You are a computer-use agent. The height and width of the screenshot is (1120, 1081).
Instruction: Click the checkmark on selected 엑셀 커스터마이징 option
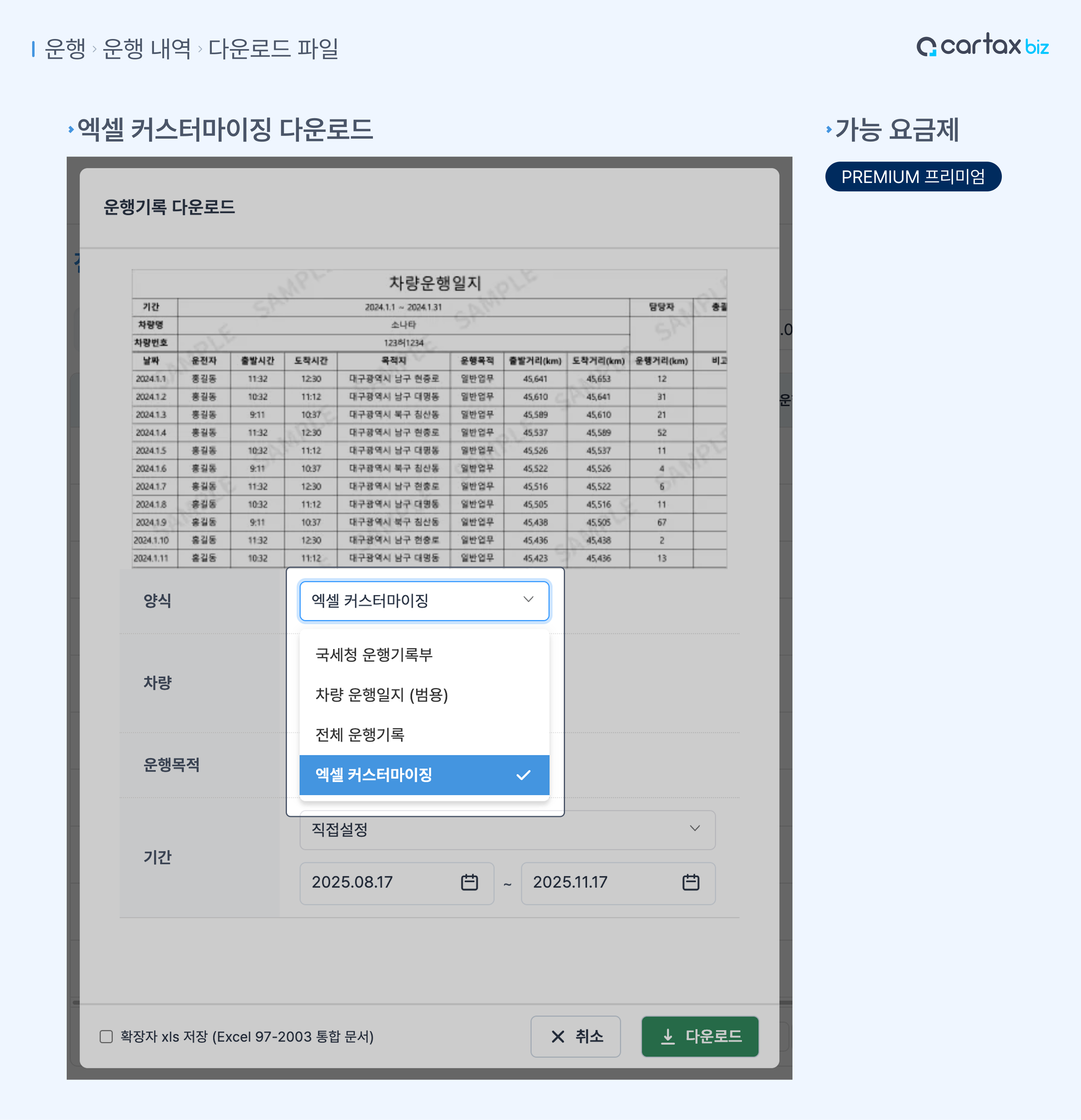(x=523, y=775)
